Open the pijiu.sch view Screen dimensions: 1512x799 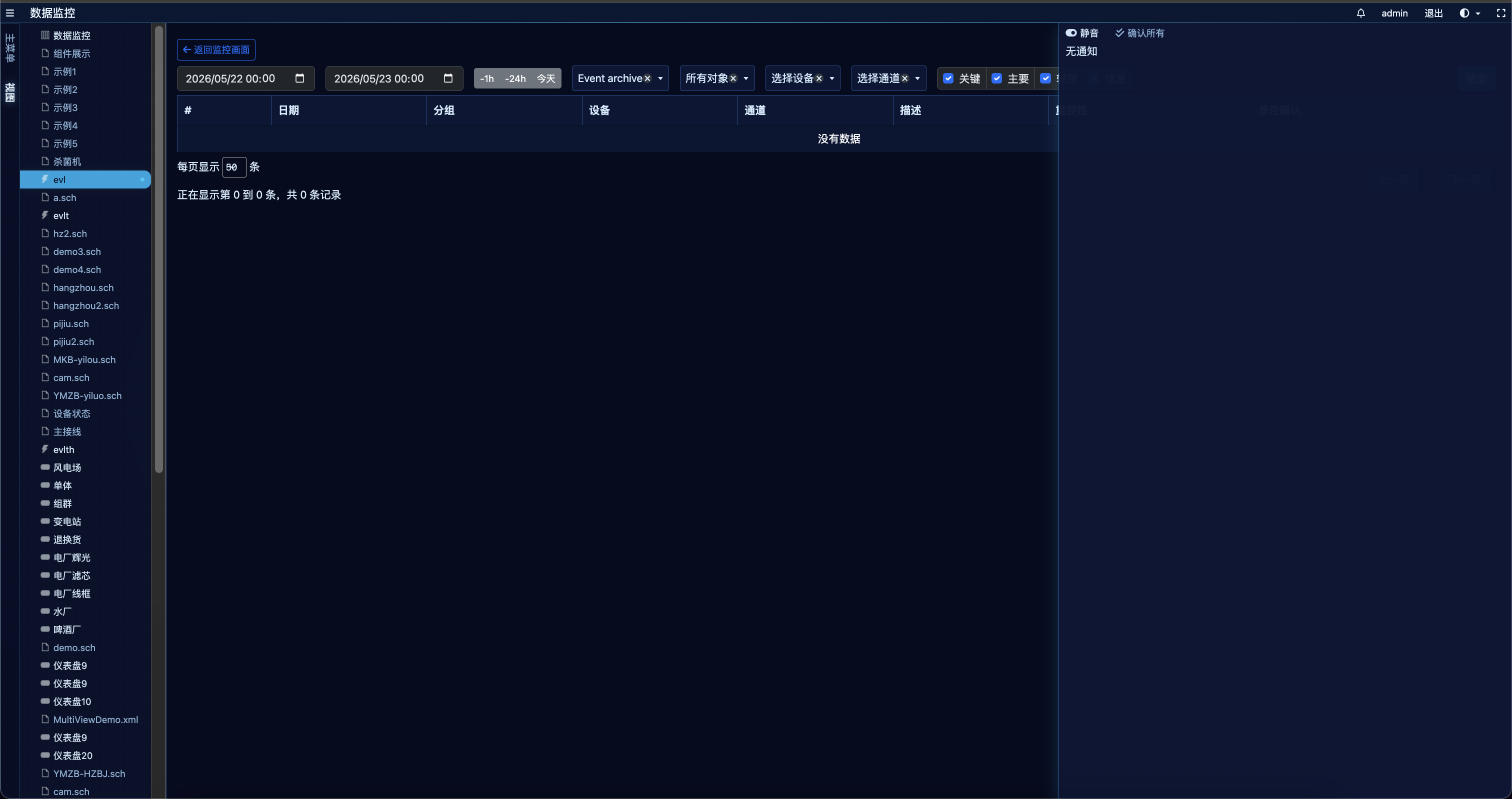(71, 323)
